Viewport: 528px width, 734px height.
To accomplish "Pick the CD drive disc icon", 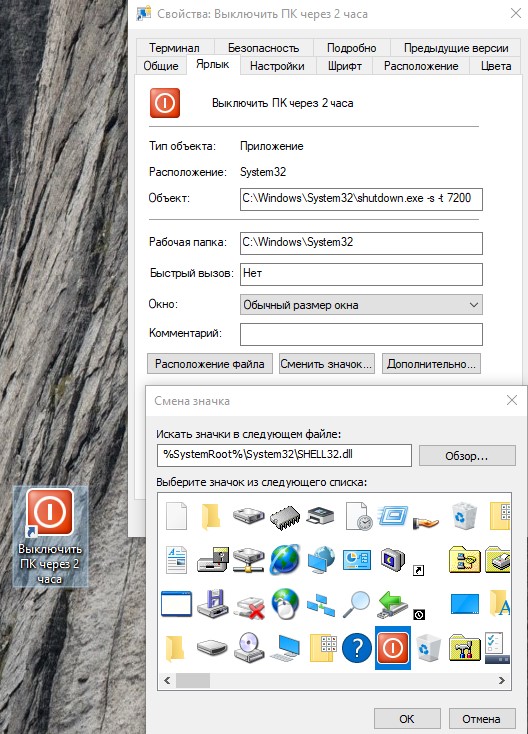I will [249, 647].
